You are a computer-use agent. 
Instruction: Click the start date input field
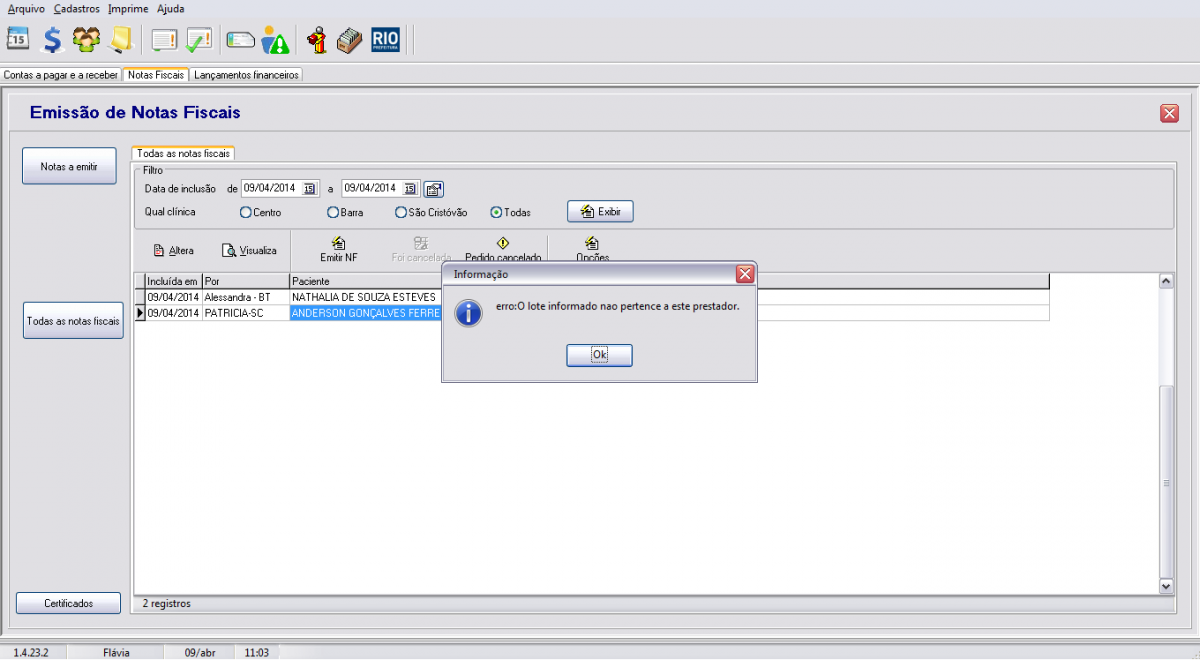(x=272, y=188)
